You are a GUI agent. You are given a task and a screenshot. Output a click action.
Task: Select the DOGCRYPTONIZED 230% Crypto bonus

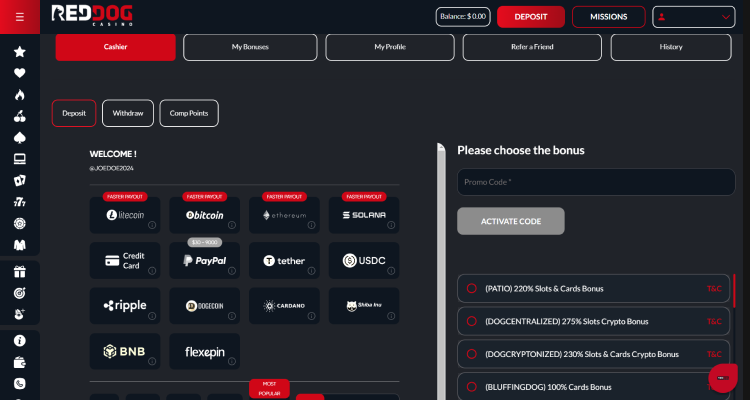point(472,354)
